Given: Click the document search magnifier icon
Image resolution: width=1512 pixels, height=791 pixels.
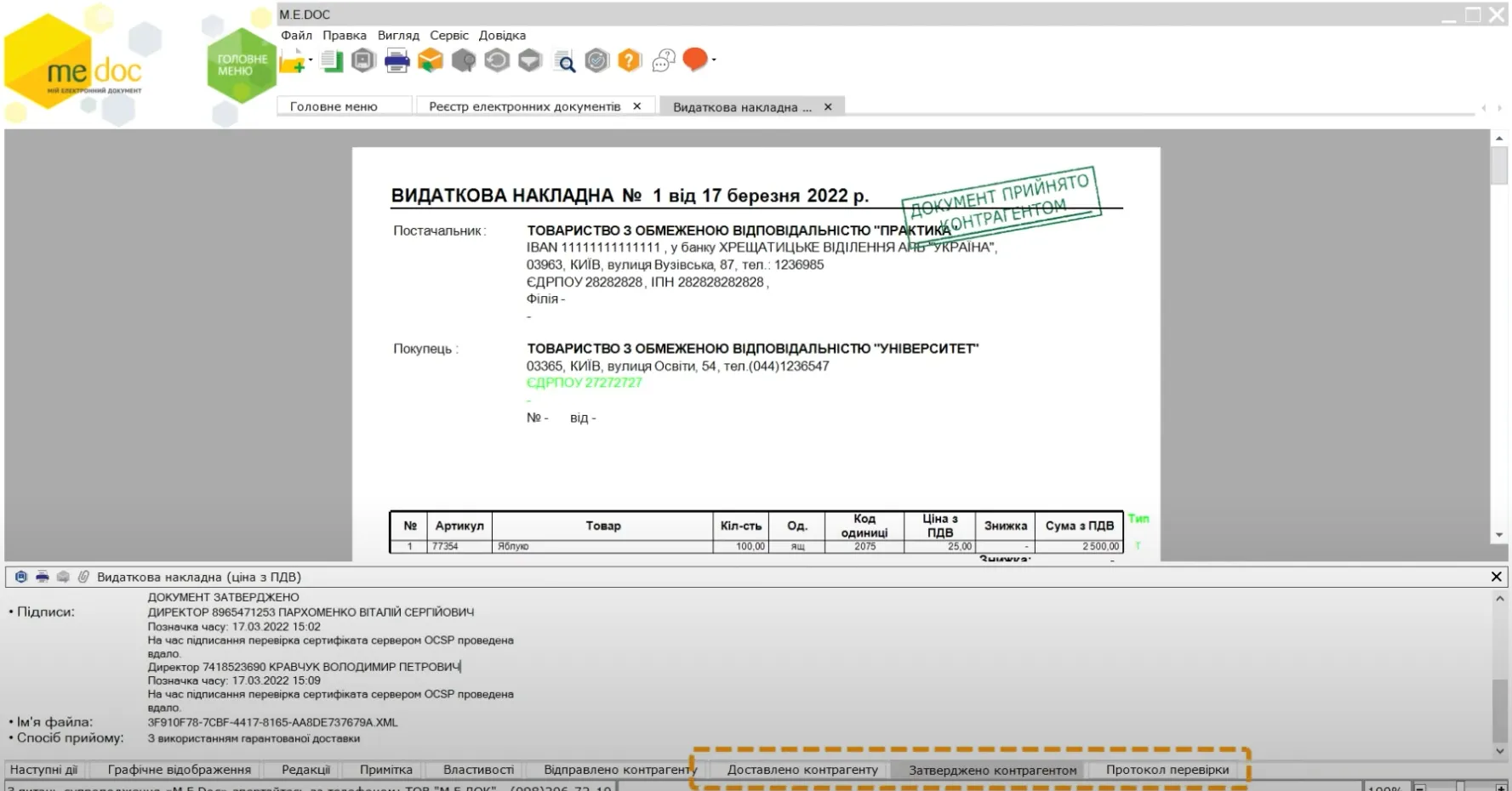Looking at the screenshot, I should [564, 61].
